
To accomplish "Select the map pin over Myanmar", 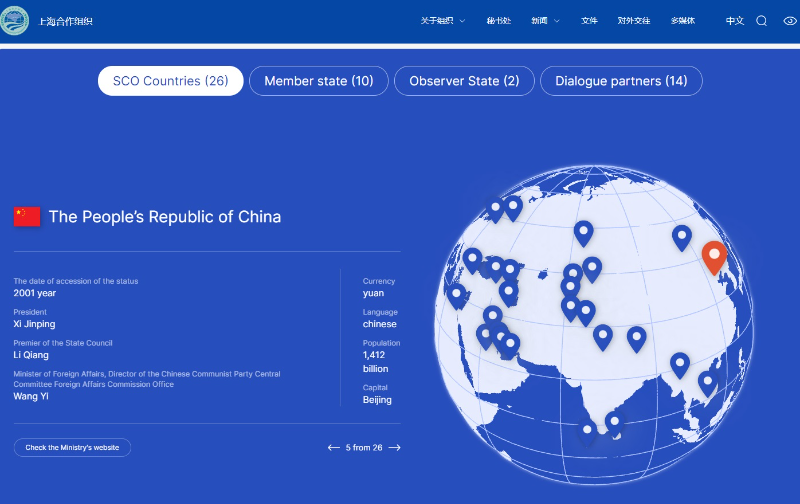I will pyautogui.click(x=680, y=365).
